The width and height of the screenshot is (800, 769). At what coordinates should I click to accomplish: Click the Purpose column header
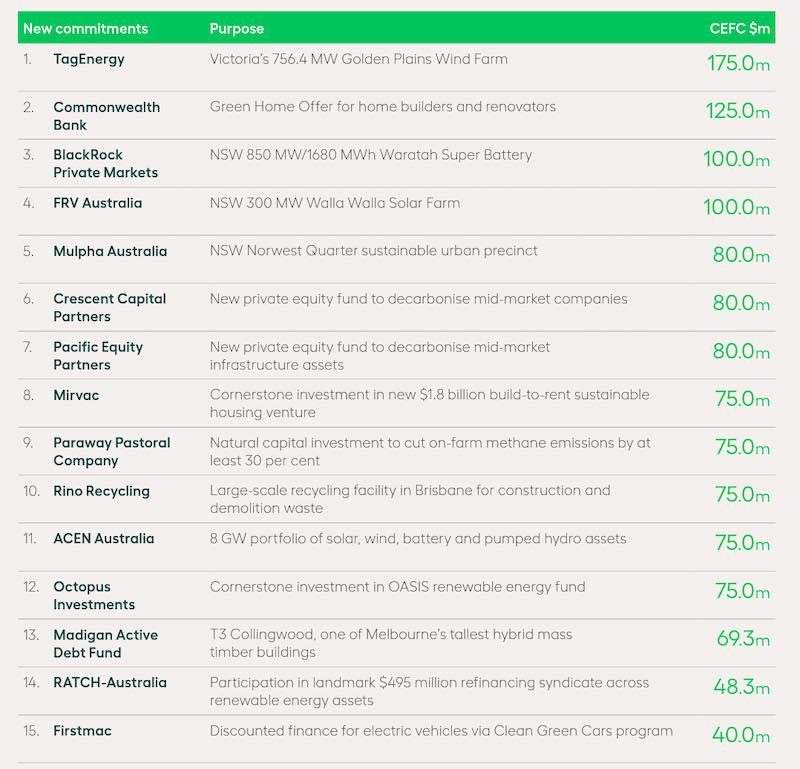237,29
